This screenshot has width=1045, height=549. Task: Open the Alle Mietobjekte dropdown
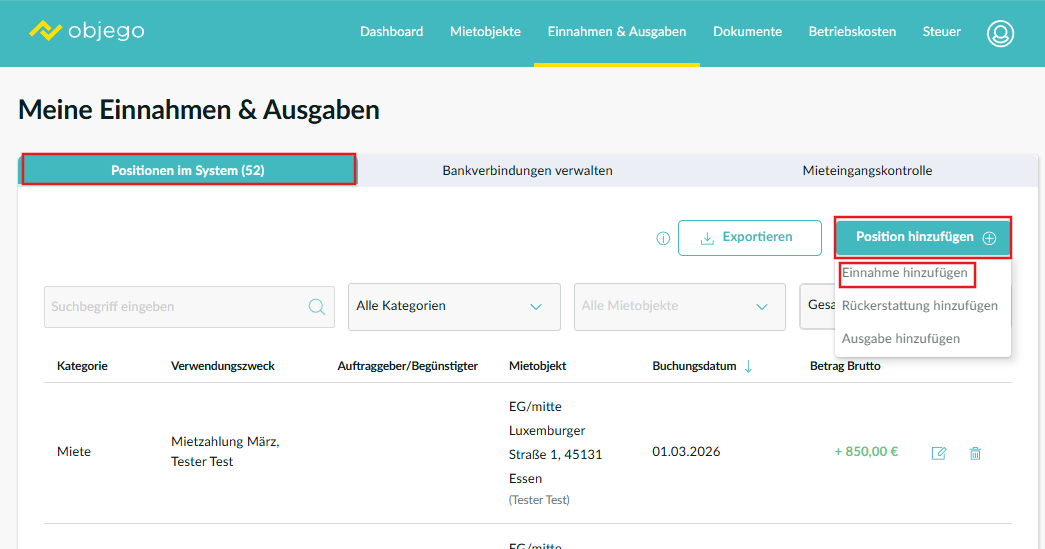(x=679, y=306)
